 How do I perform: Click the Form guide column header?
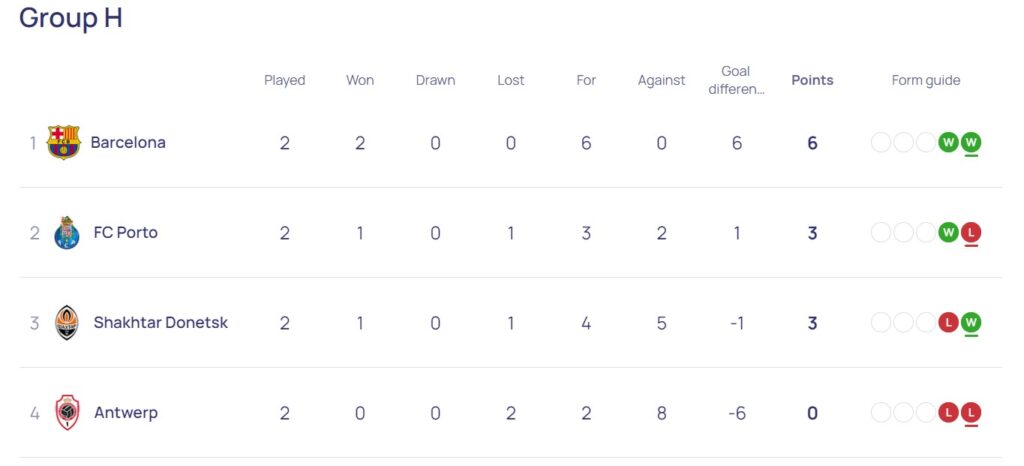click(x=926, y=80)
